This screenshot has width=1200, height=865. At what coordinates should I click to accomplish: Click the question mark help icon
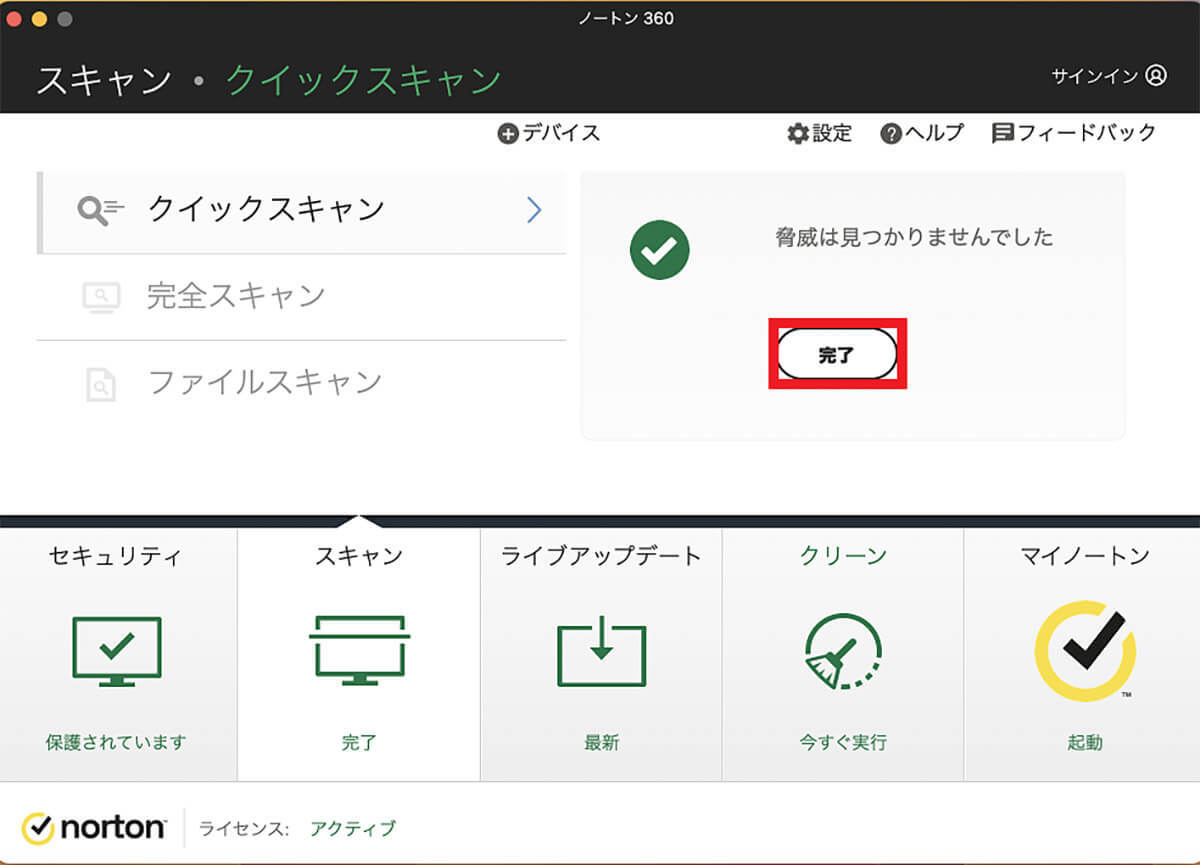click(x=891, y=133)
